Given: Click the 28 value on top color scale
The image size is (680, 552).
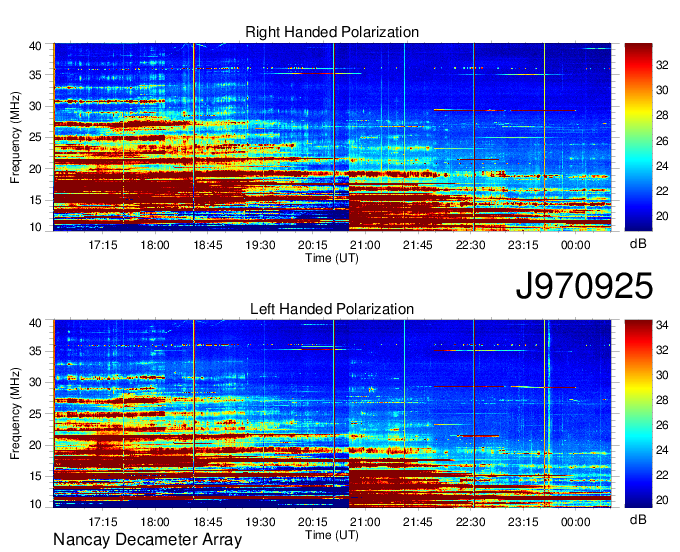Looking at the screenshot, I should click(x=662, y=115).
